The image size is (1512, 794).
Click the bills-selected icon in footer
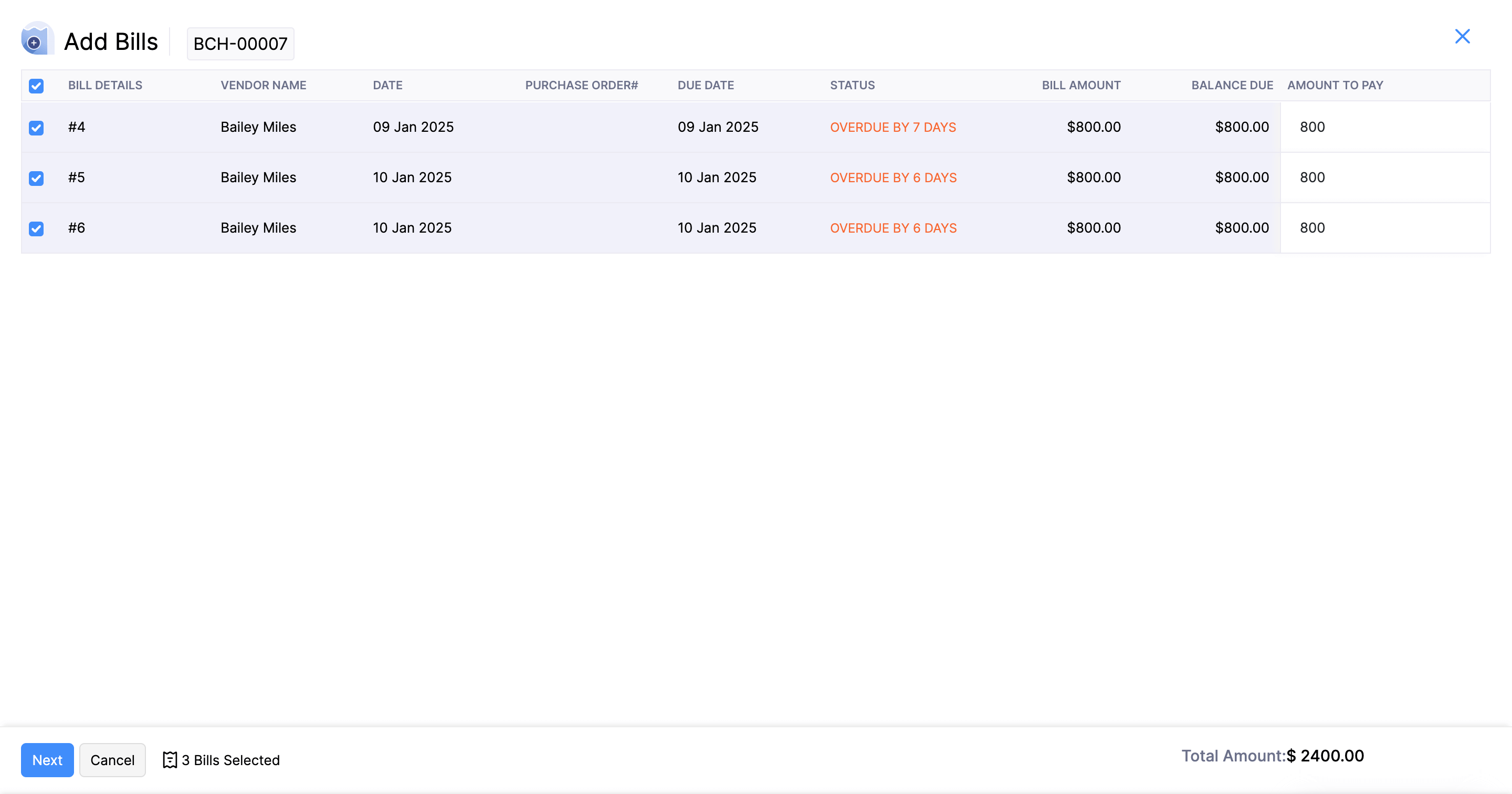click(169, 760)
